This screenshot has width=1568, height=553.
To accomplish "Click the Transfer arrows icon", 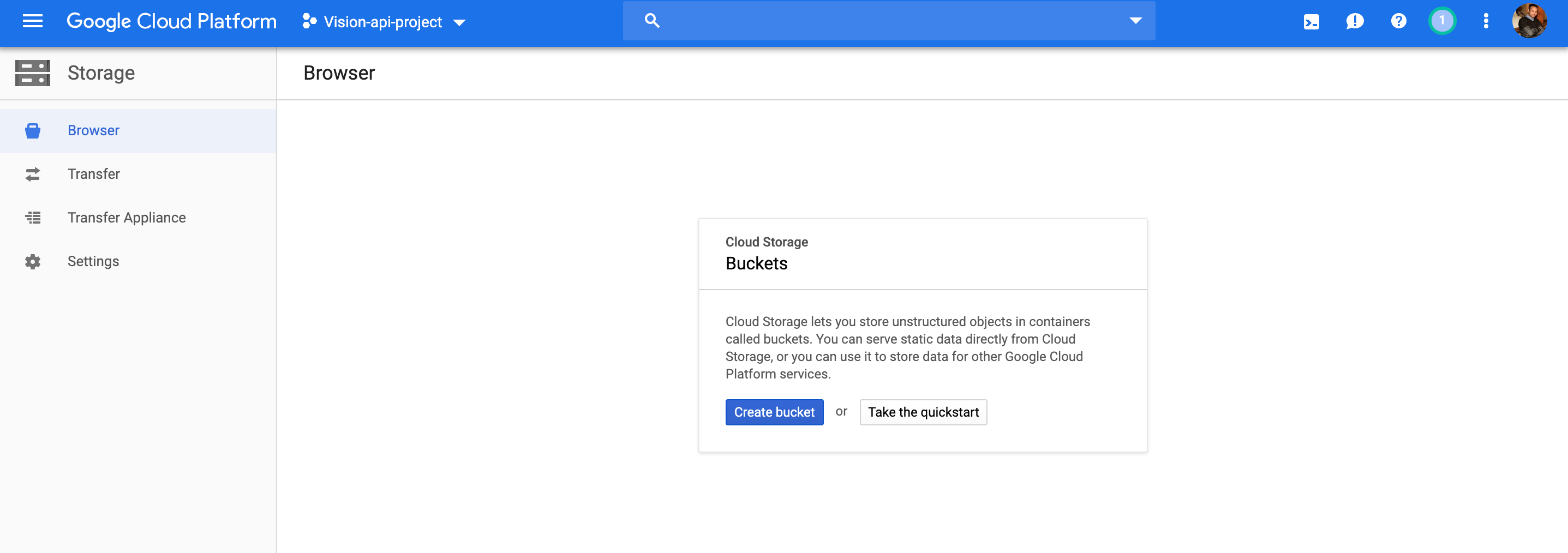I will [x=33, y=175].
